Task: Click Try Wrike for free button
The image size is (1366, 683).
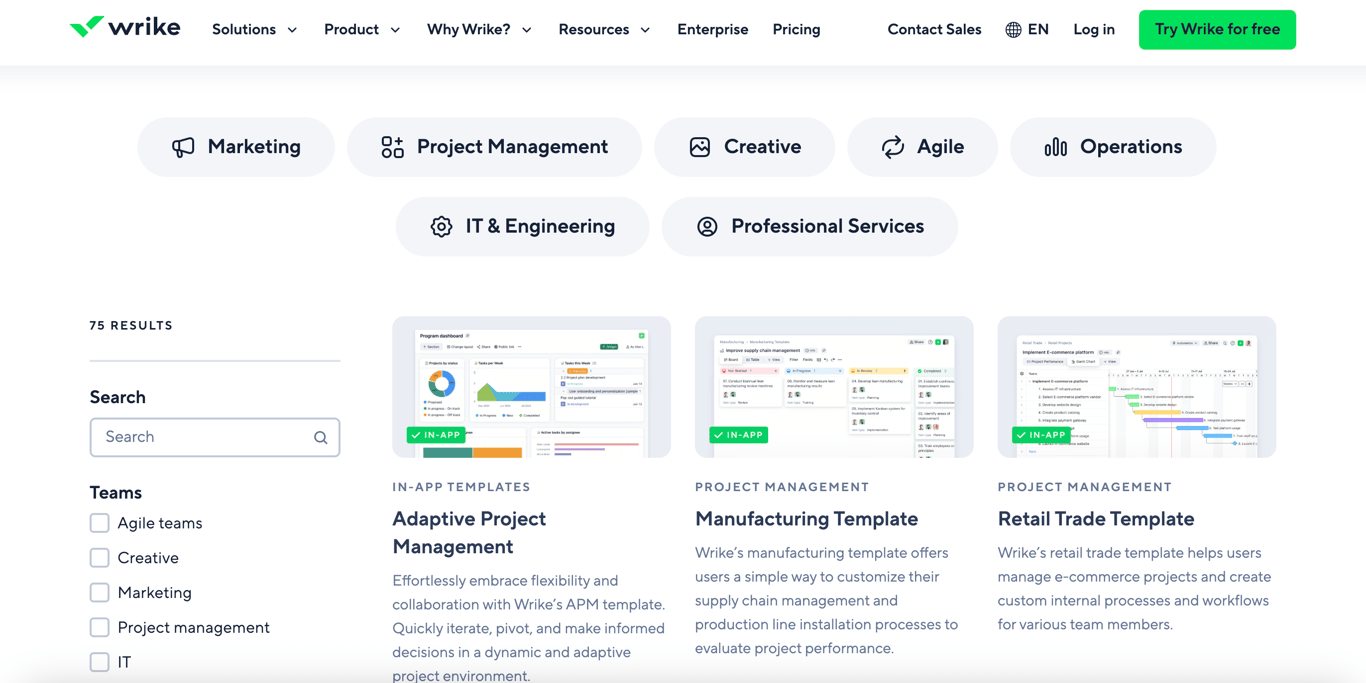Action: coord(1217,30)
